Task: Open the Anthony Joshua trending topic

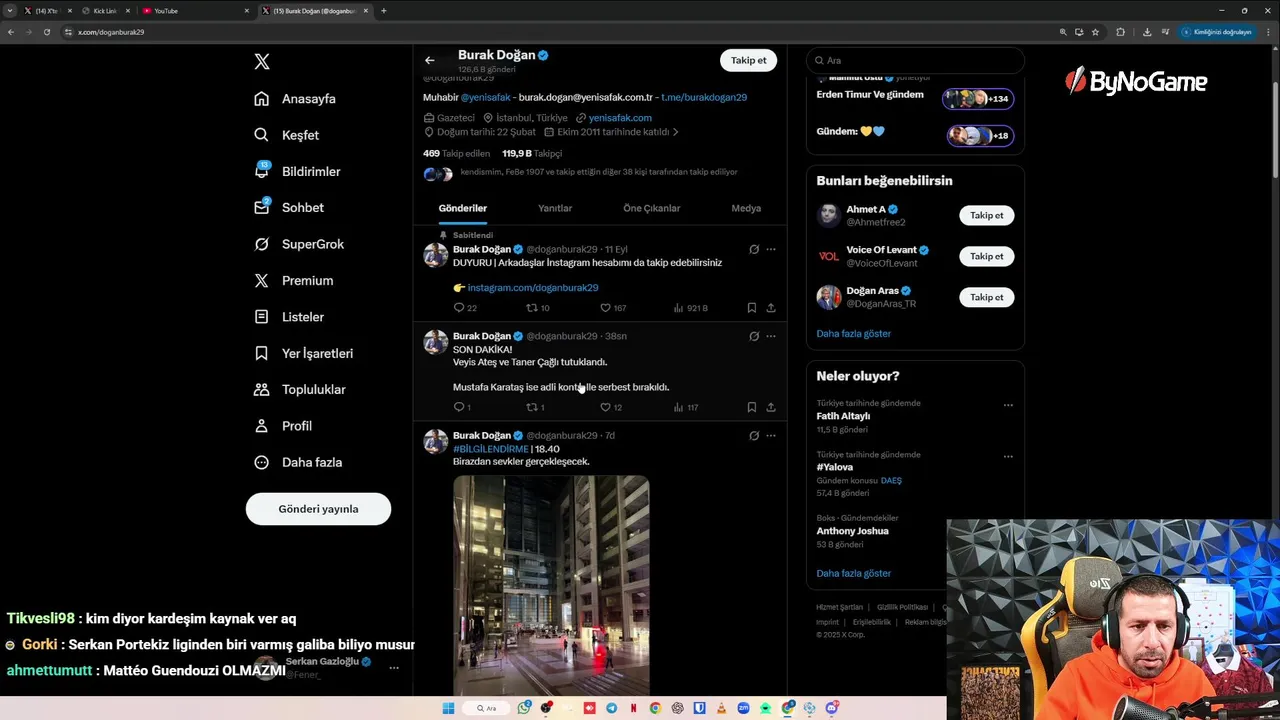Action: pos(852,531)
